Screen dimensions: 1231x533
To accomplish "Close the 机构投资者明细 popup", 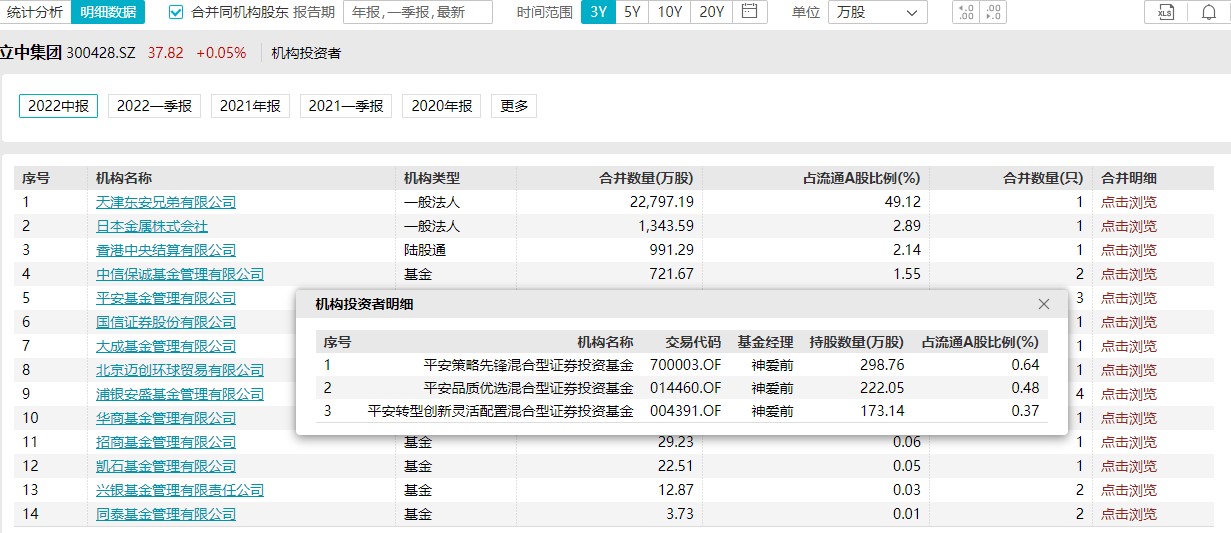I will (1044, 304).
